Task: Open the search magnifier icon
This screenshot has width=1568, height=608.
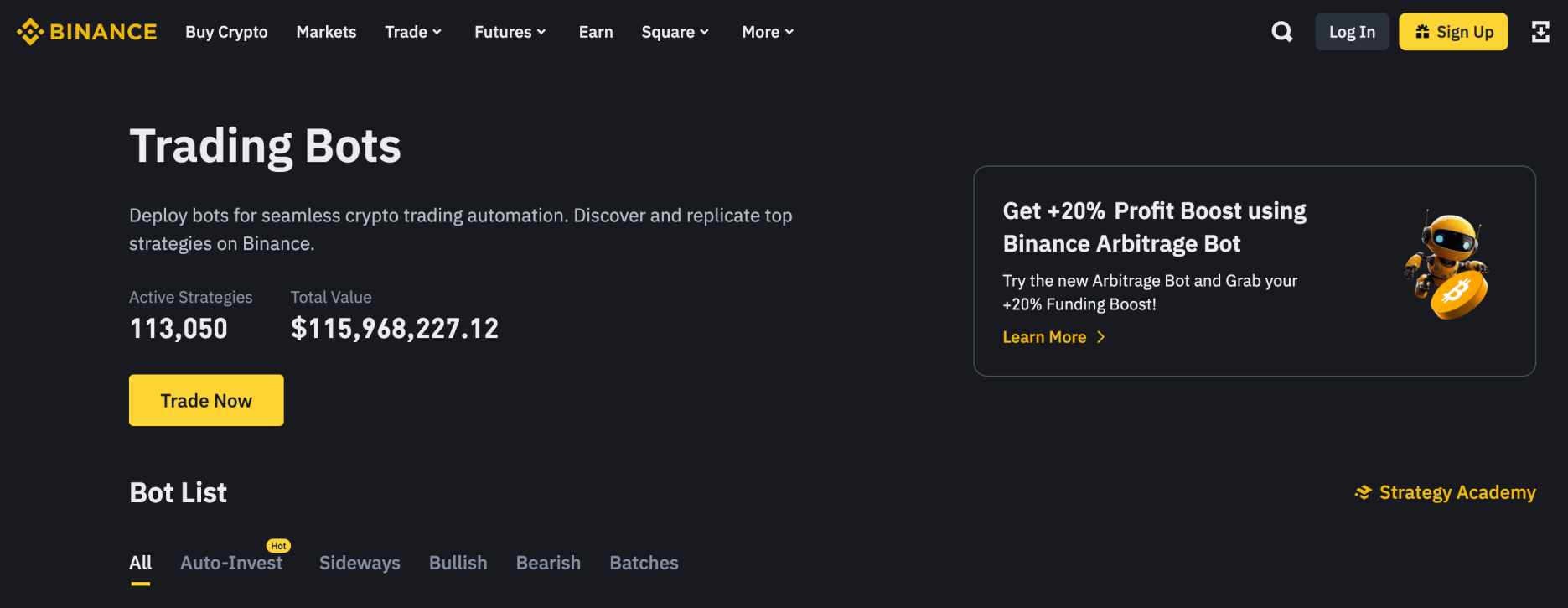Action: tap(1281, 32)
